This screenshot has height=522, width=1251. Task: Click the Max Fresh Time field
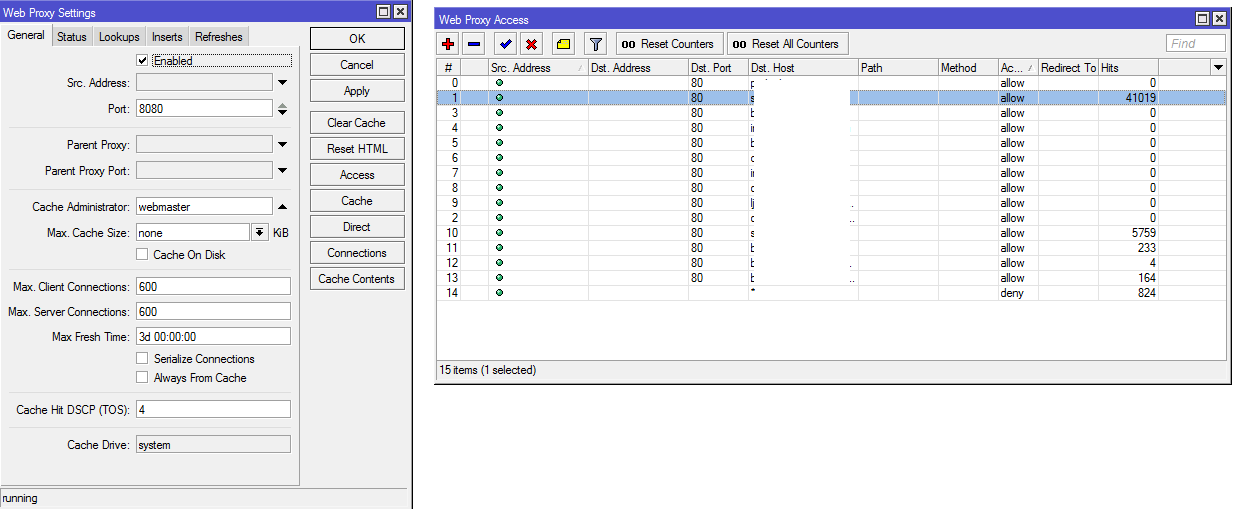(x=213, y=337)
